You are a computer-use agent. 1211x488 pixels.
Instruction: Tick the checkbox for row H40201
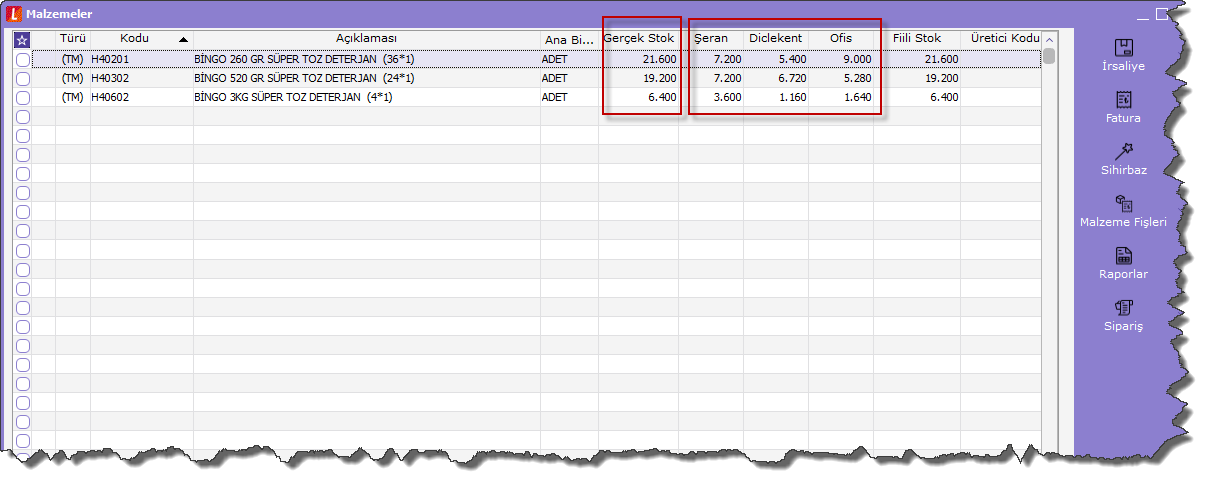(23, 60)
